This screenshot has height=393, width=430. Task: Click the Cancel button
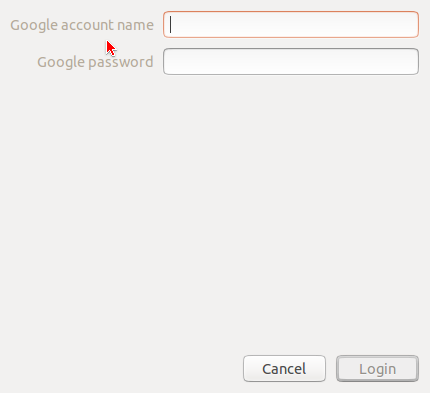click(x=284, y=369)
